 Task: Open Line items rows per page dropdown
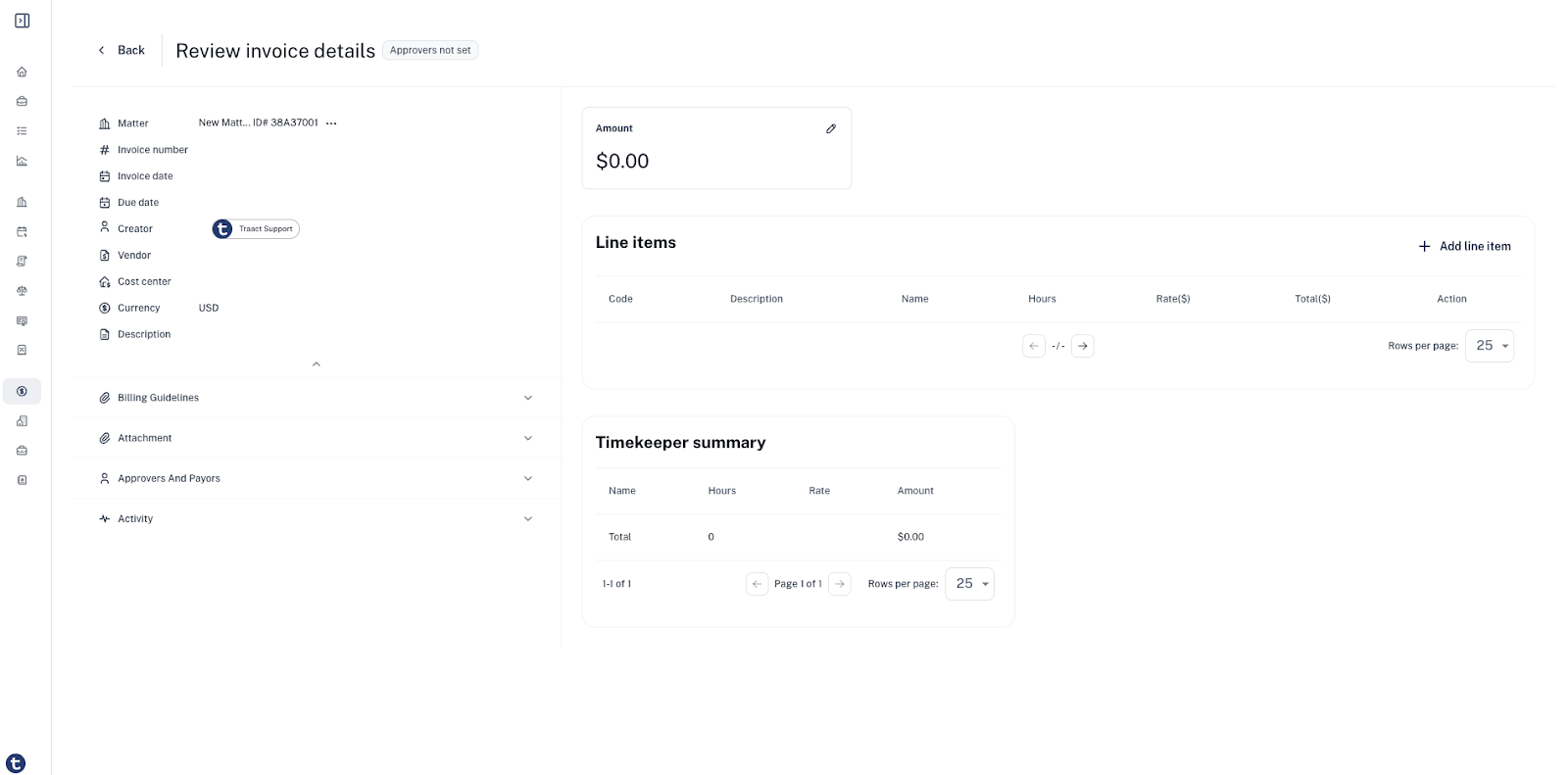tap(1490, 346)
